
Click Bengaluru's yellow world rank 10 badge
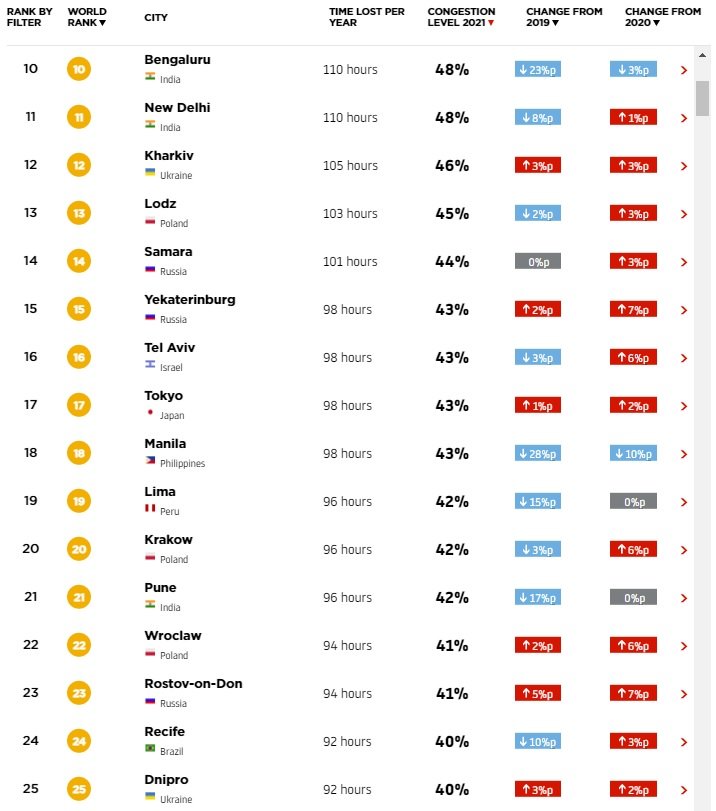click(79, 69)
